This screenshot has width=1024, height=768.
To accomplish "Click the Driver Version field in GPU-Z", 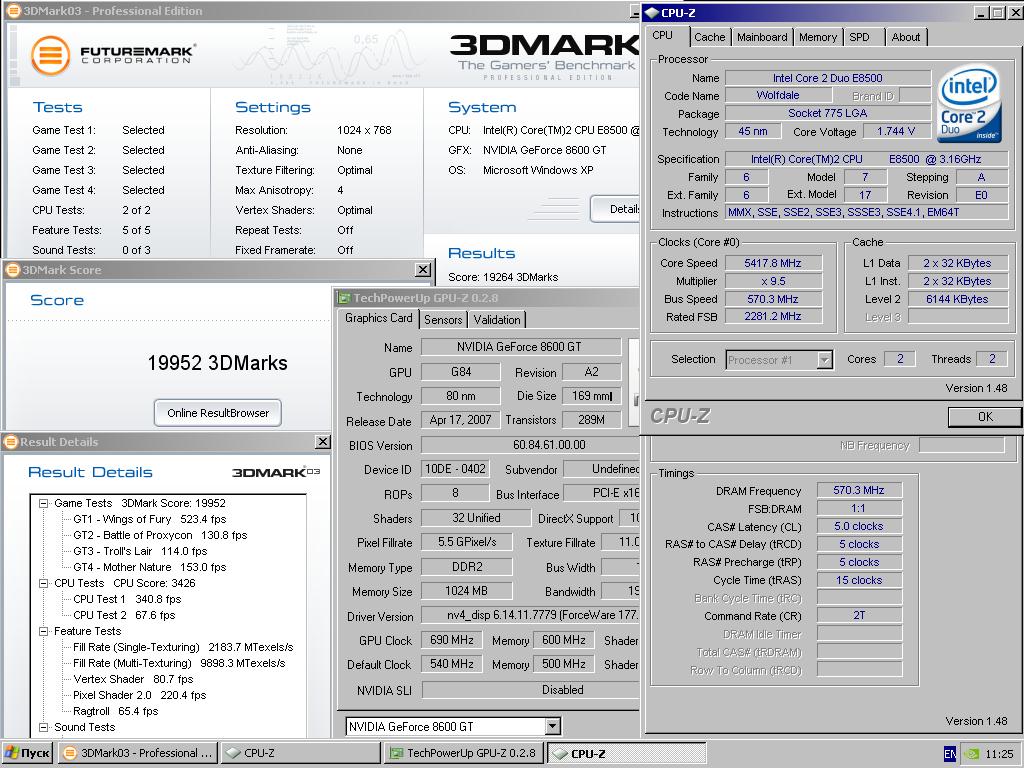I will [x=530, y=615].
